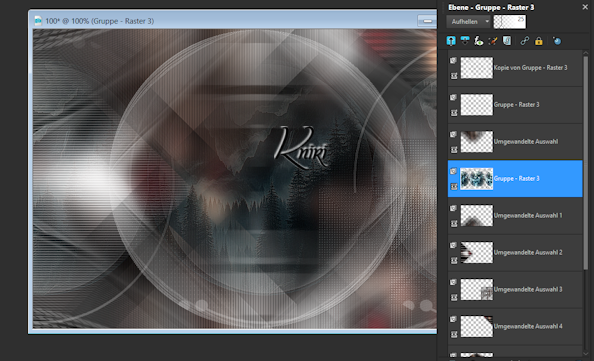The width and height of the screenshot is (594, 361).
Task: Click the chain link layers icon
Action: (524, 41)
